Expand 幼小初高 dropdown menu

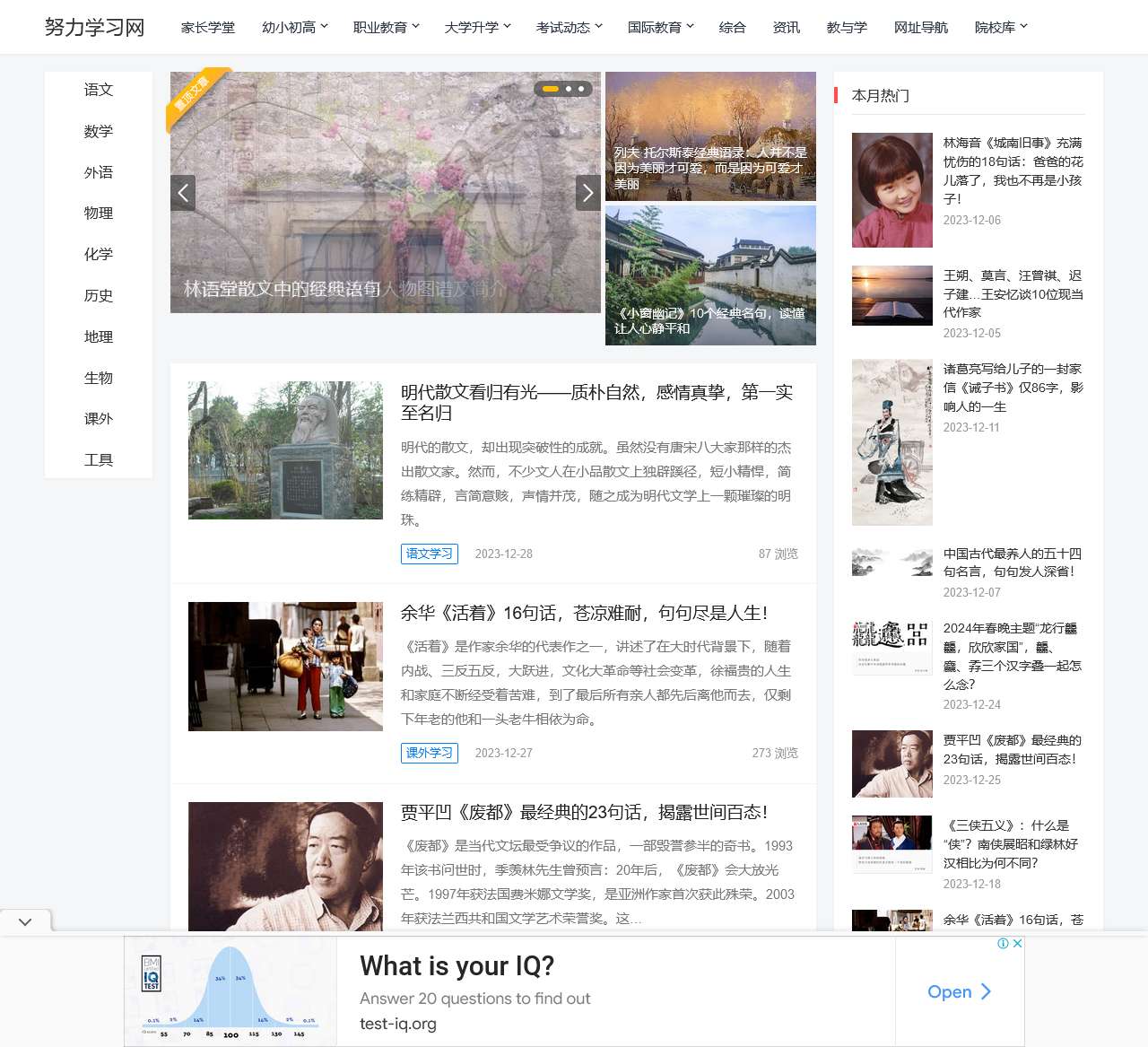click(295, 28)
